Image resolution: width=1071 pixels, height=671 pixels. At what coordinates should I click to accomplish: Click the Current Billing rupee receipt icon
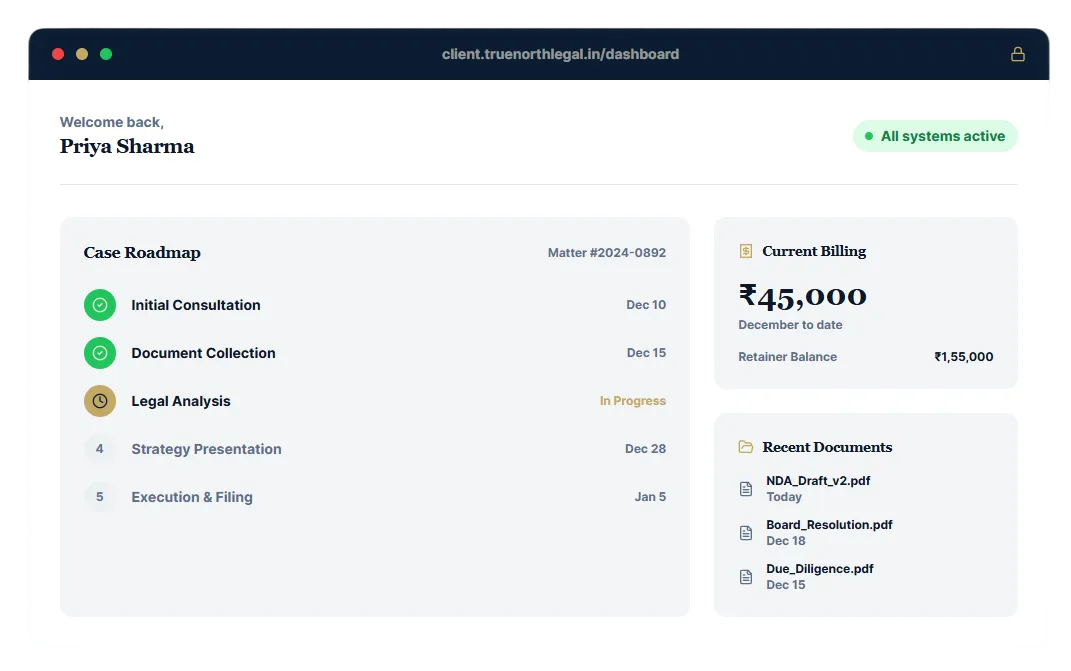pos(745,251)
